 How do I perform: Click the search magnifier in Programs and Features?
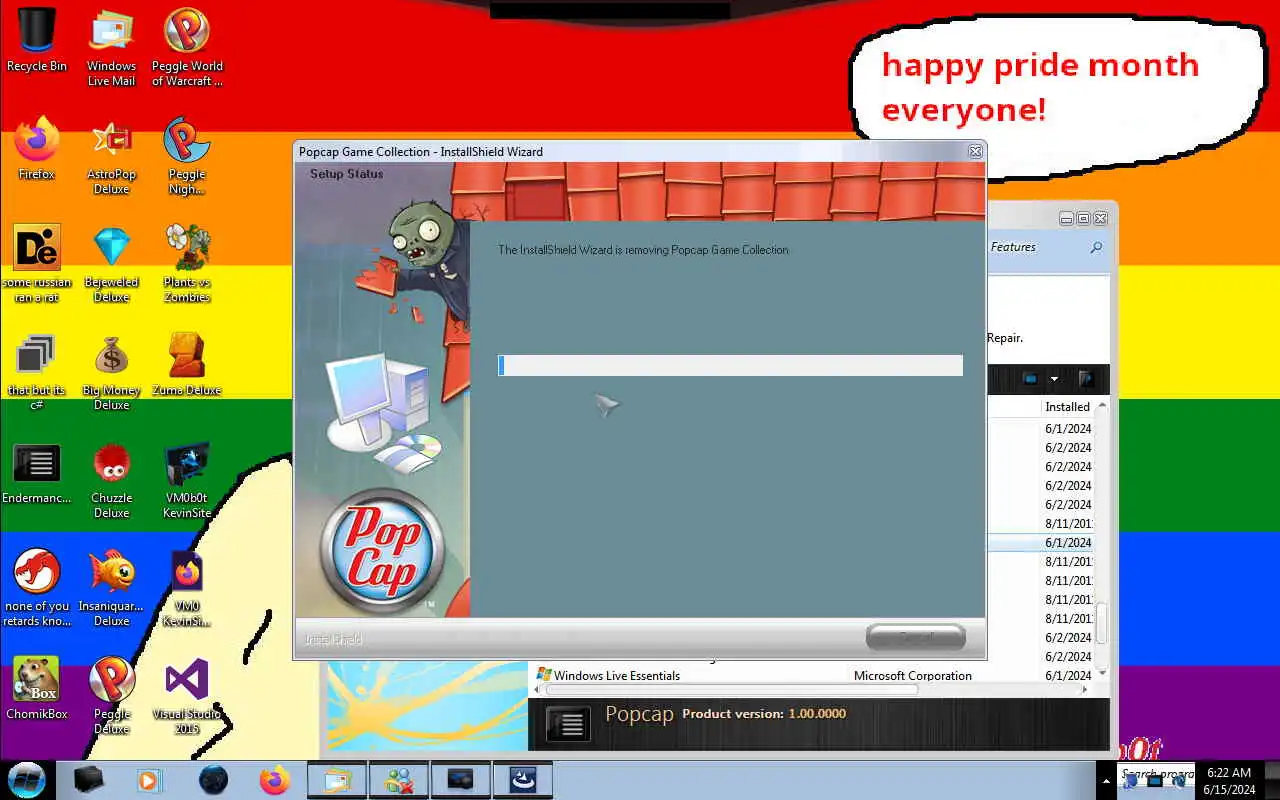click(x=1097, y=247)
